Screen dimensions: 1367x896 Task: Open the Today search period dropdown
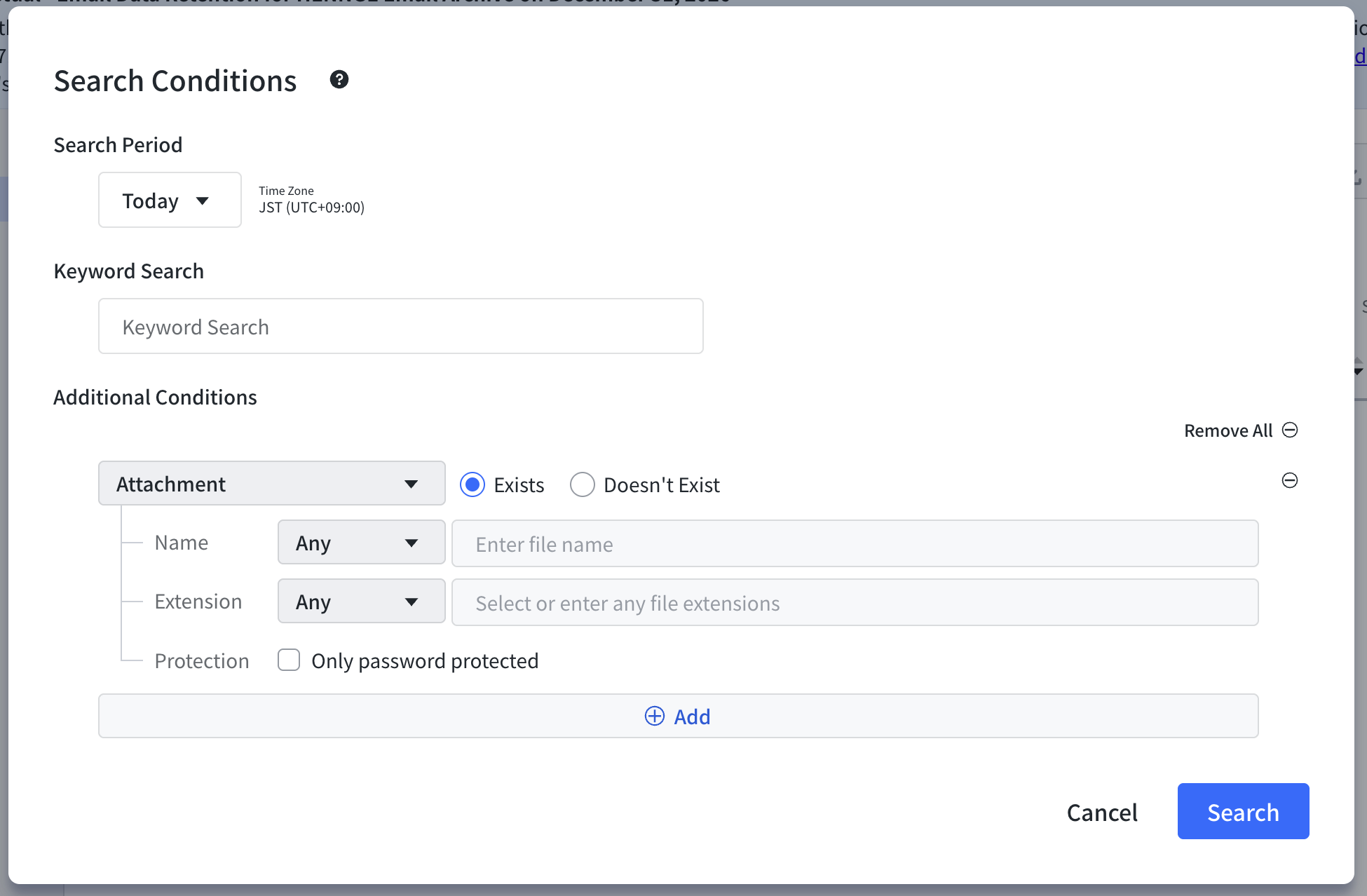pos(170,200)
